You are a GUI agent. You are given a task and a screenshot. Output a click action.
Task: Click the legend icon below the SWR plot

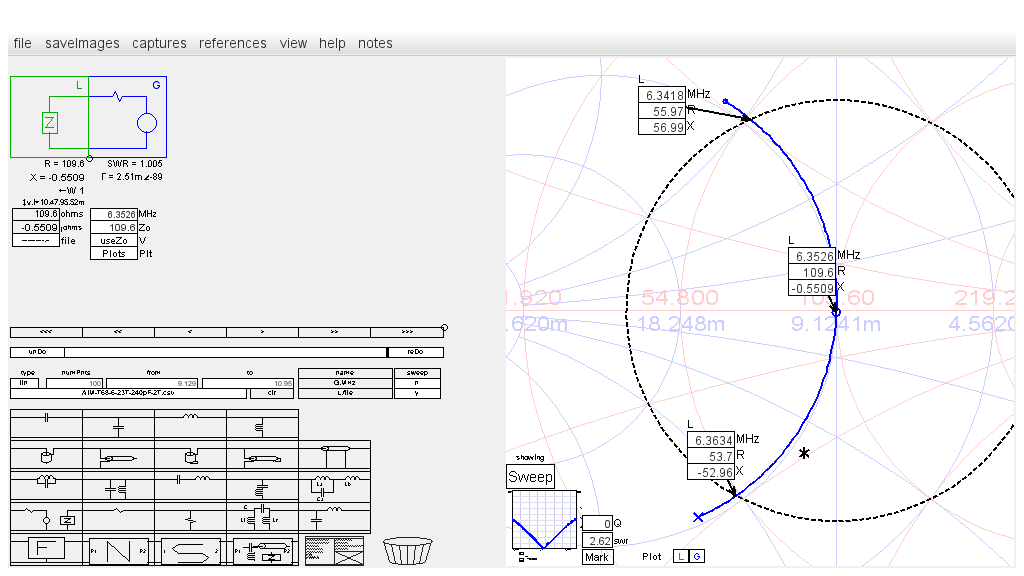pos(528,557)
